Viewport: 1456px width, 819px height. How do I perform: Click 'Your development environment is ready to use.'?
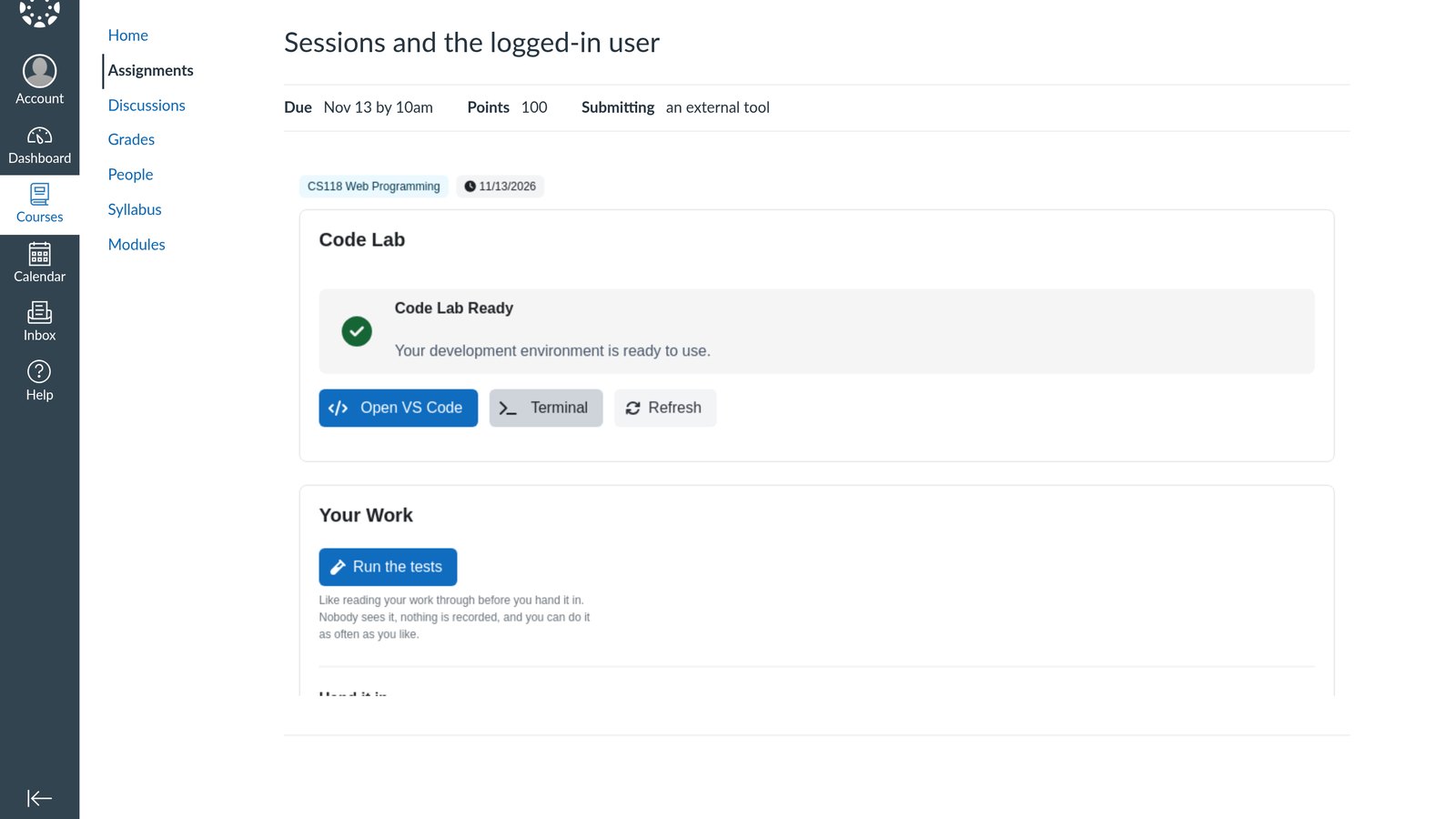pyautogui.click(x=552, y=351)
